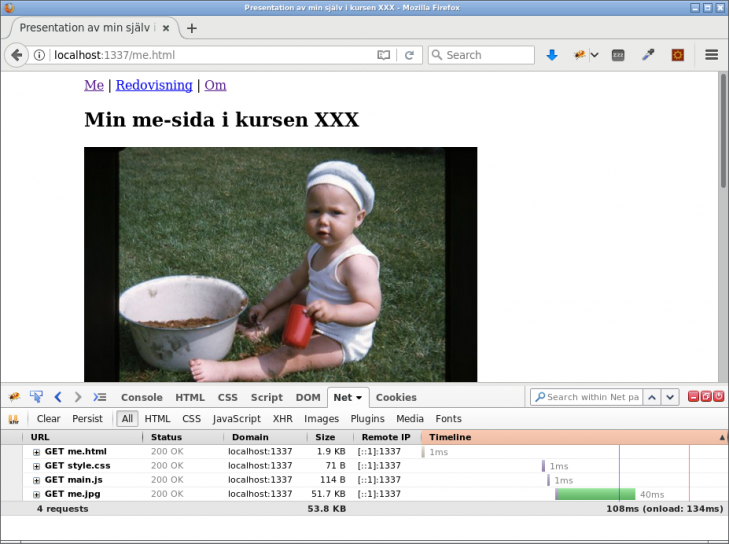This screenshot has width=729, height=544.
Task: Jump to next Net search match arrow
Action: pyautogui.click(x=670, y=397)
